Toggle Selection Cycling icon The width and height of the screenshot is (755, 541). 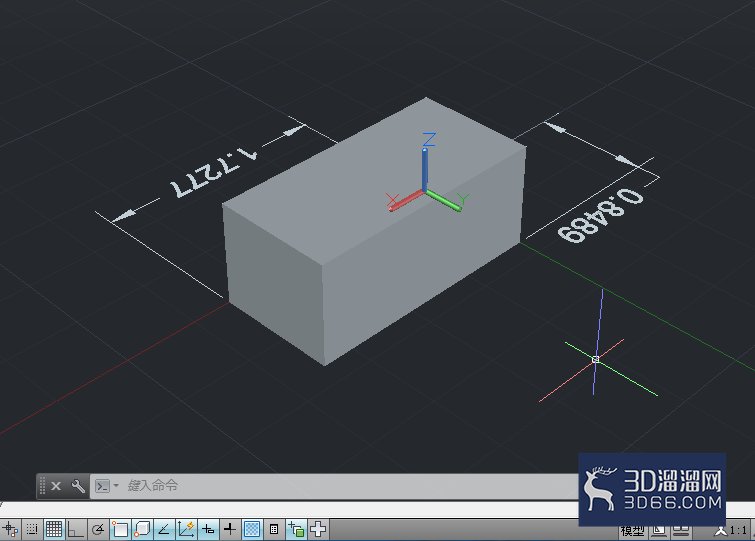[x=296, y=529]
